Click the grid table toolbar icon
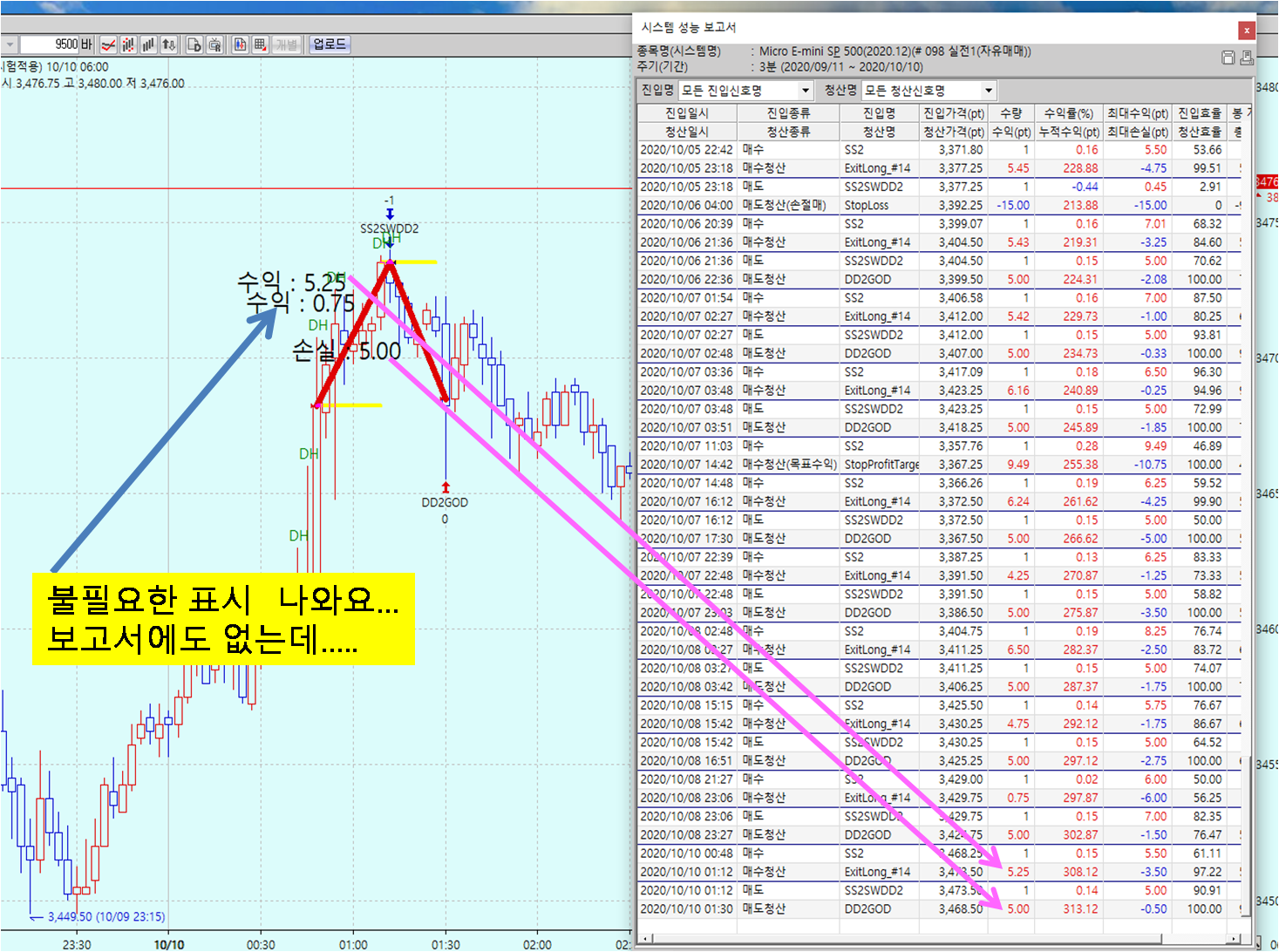The height and width of the screenshot is (952, 1279). point(260,44)
